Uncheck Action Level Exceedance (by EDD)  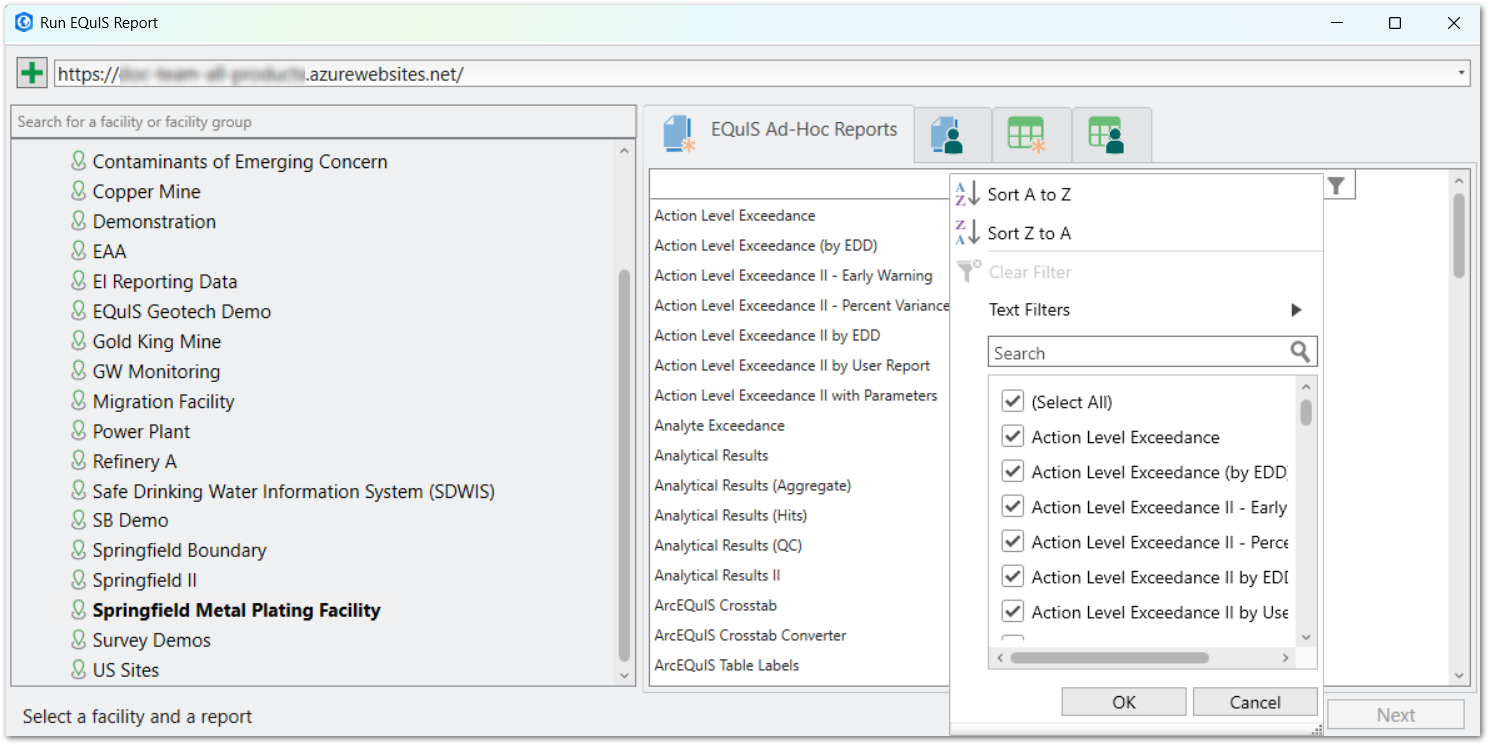[1012, 470]
